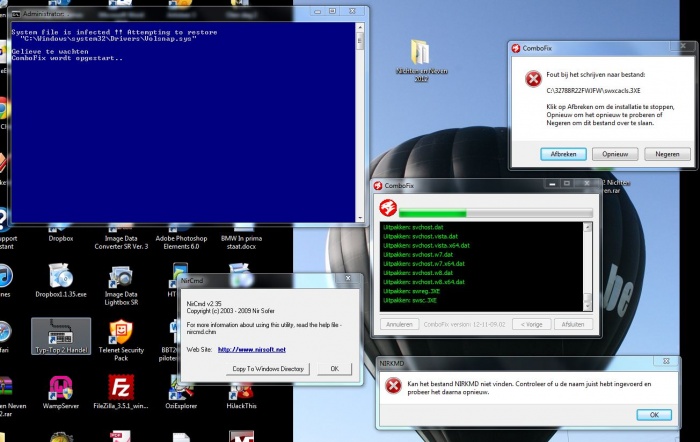Close the NirCmd dialog window
700x442 pixels.
coord(348,279)
